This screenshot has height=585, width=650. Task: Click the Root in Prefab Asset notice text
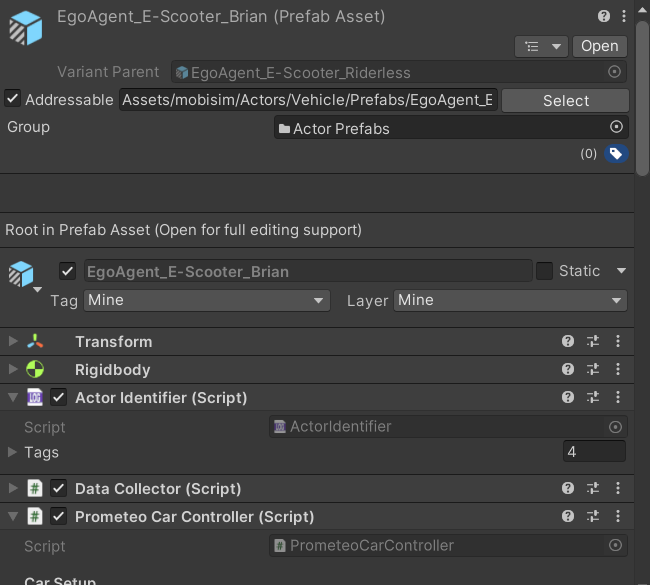183,230
